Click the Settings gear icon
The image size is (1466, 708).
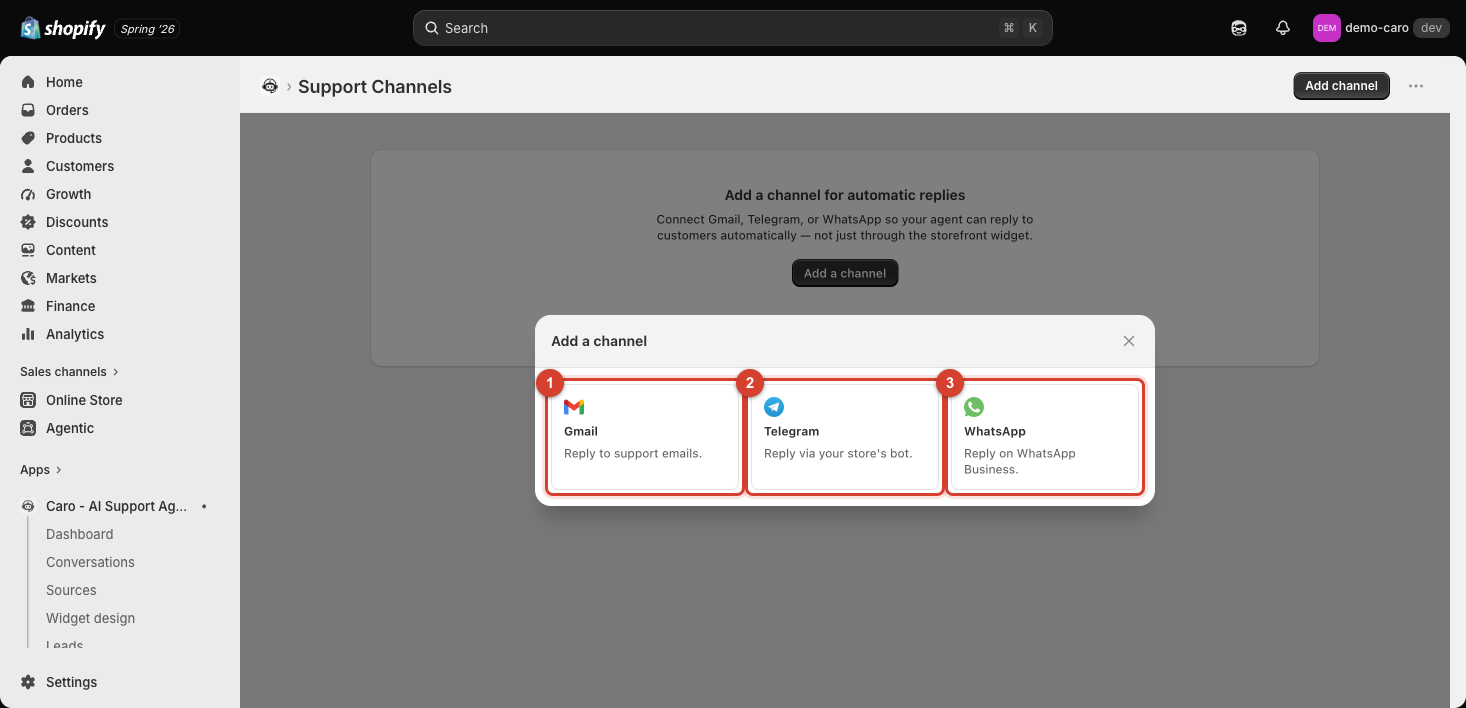pyautogui.click(x=28, y=682)
